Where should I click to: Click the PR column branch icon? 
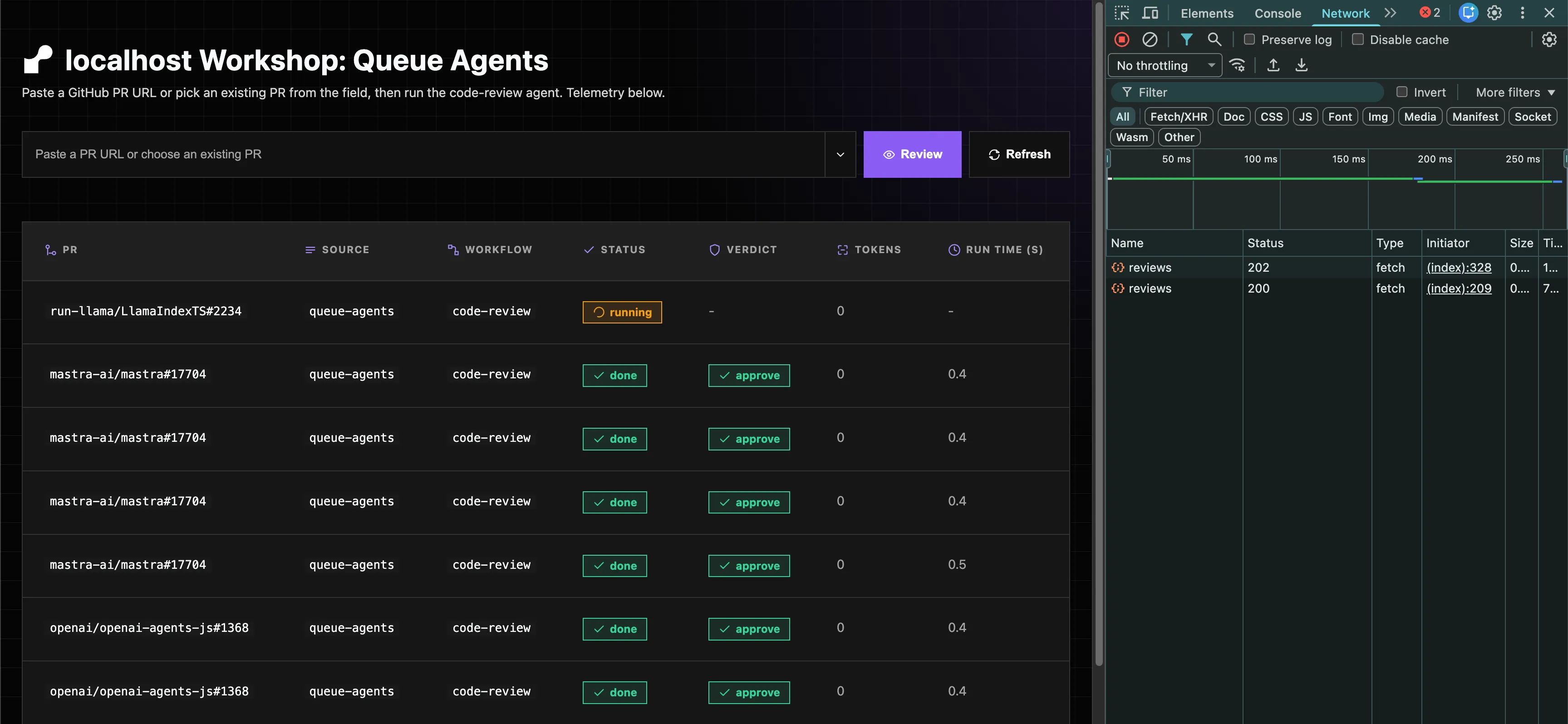coord(50,250)
